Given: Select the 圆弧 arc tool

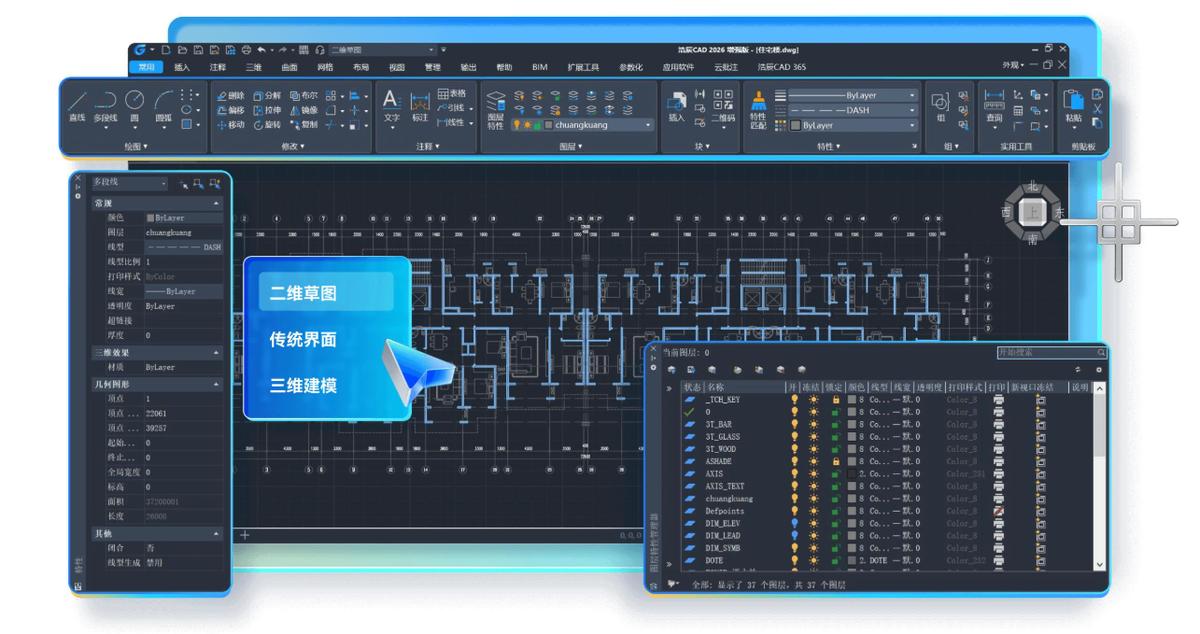Looking at the screenshot, I should click(x=163, y=105).
